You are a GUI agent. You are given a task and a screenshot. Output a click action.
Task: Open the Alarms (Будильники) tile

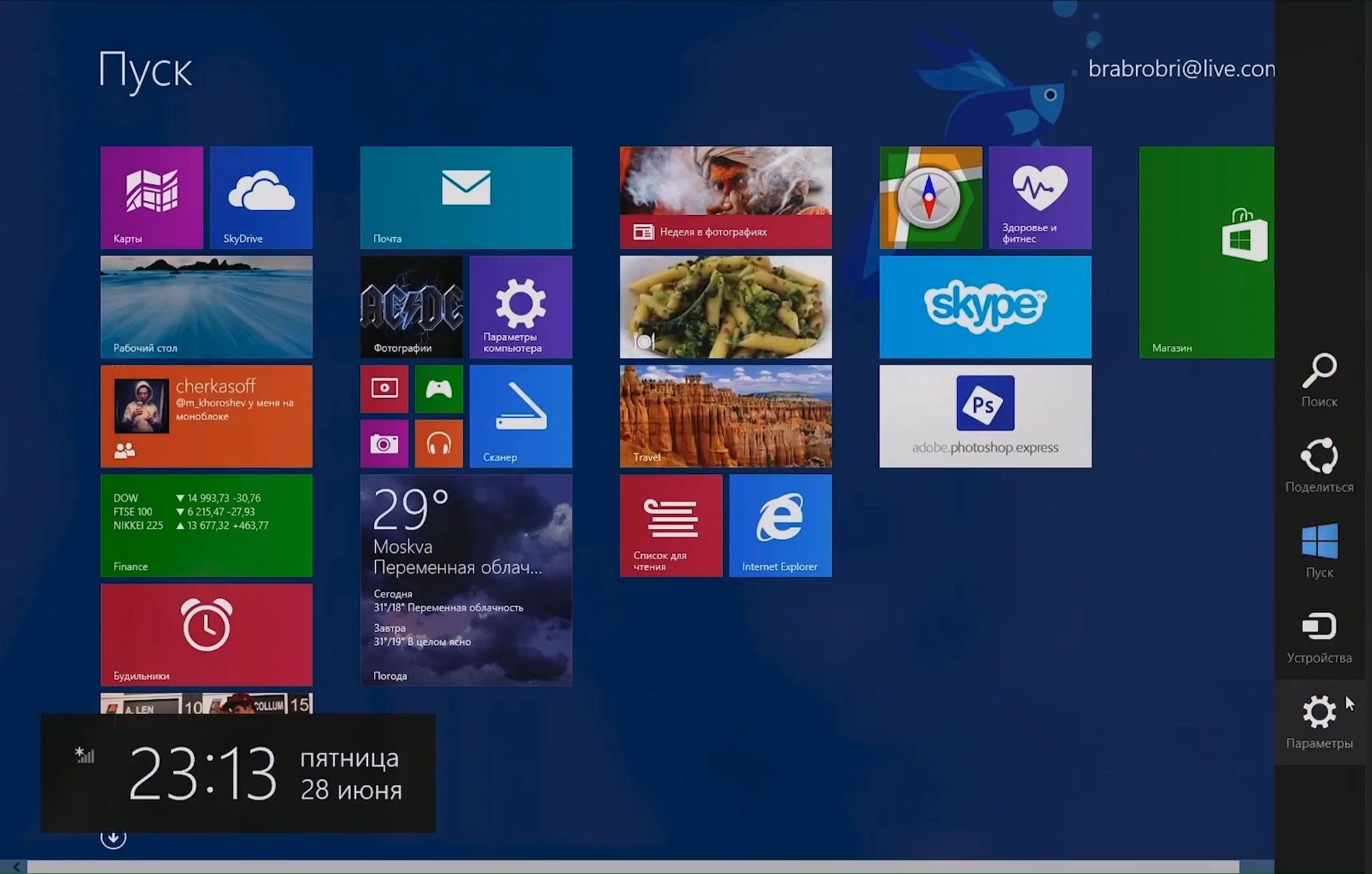click(x=206, y=634)
